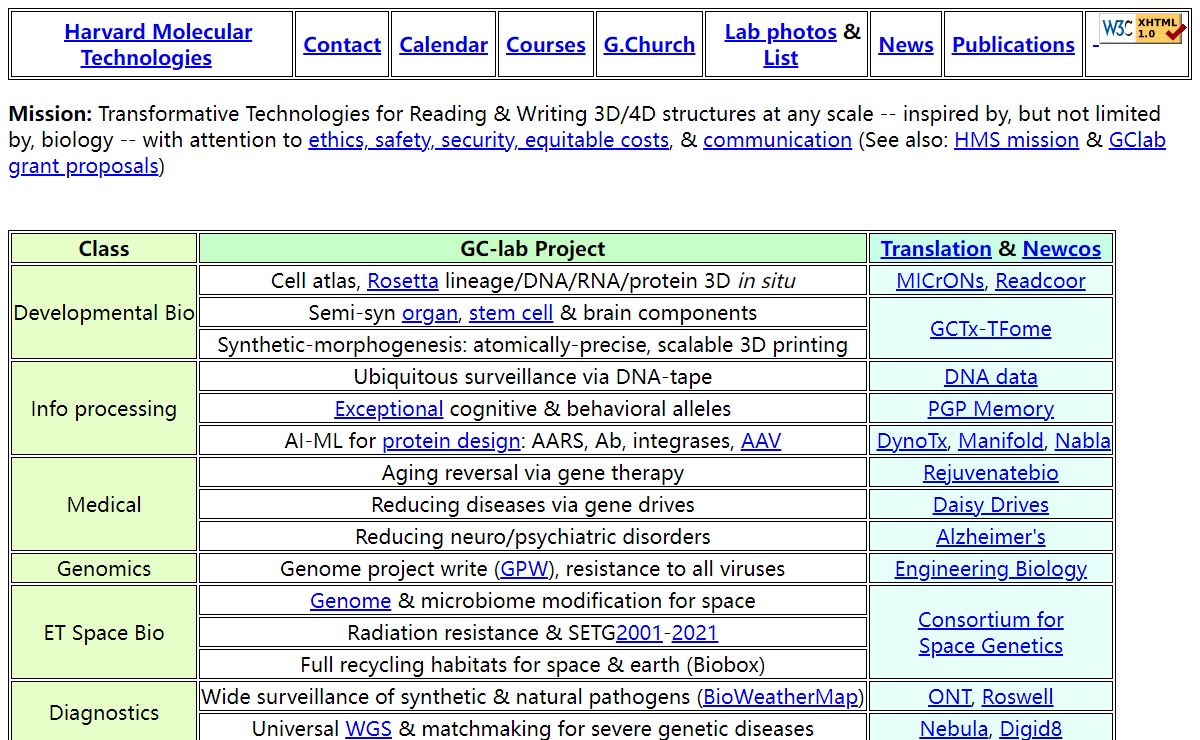Select the ET Space Bio class cell

[x=104, y=633]
